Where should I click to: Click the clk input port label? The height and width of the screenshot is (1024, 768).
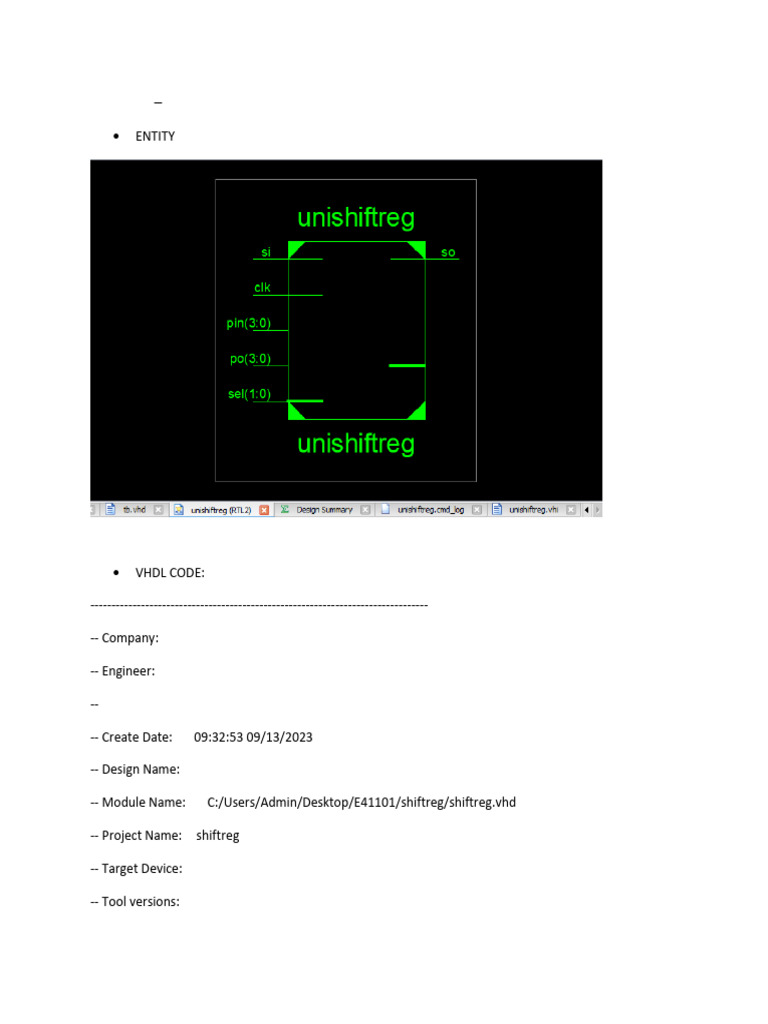point(262,287)
